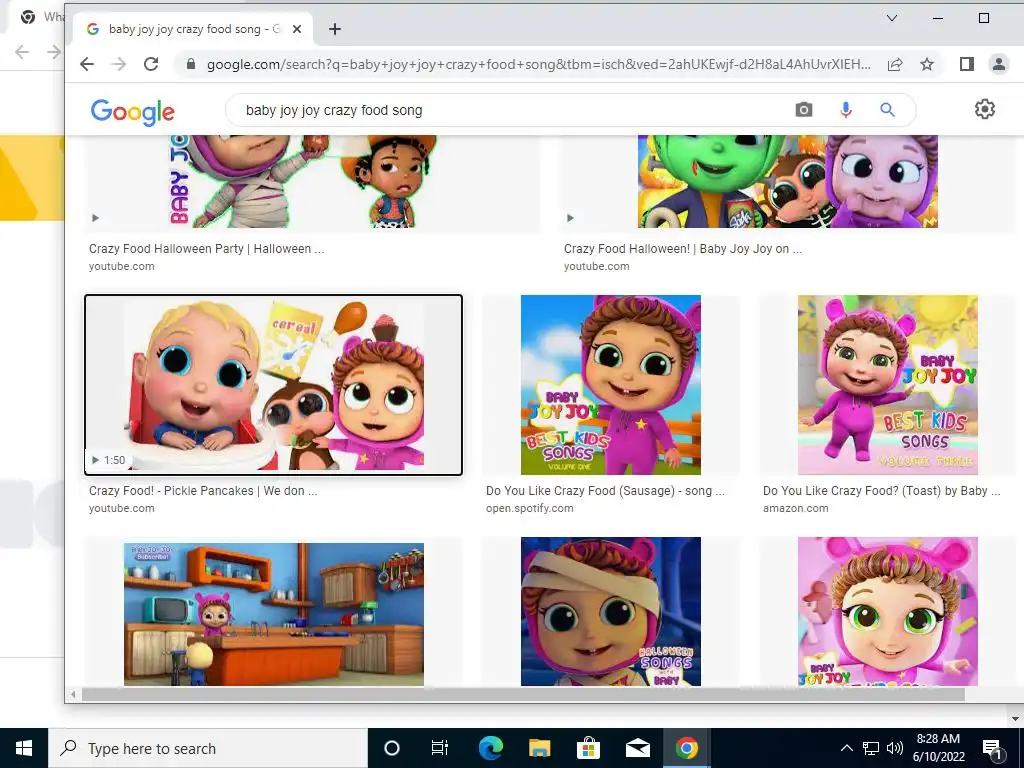Viewport: 1024px width, 768px height.
Task: Click the URL address bar
Action: point(538,64)
